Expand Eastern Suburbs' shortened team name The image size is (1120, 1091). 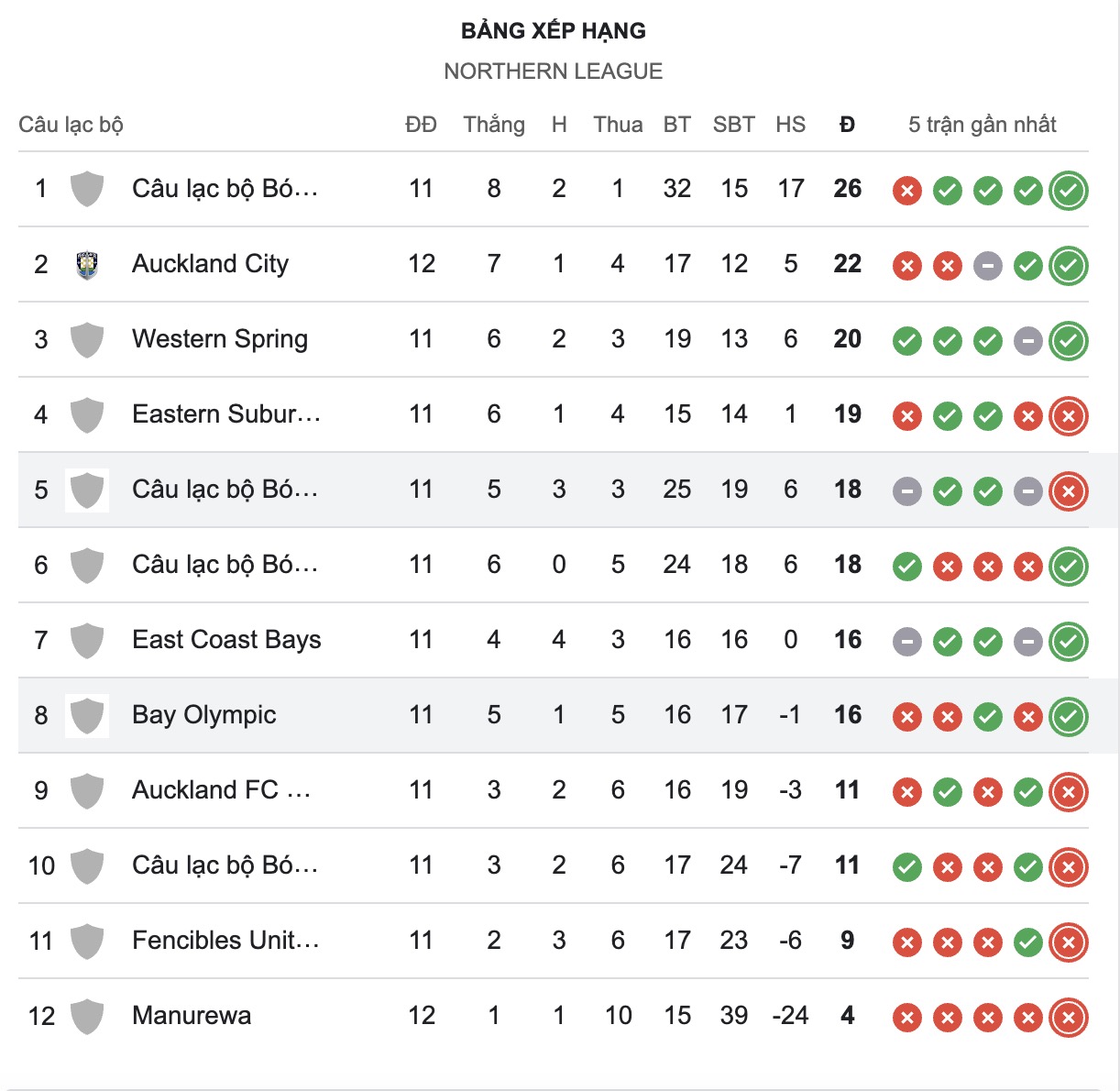tap(227, 414)
